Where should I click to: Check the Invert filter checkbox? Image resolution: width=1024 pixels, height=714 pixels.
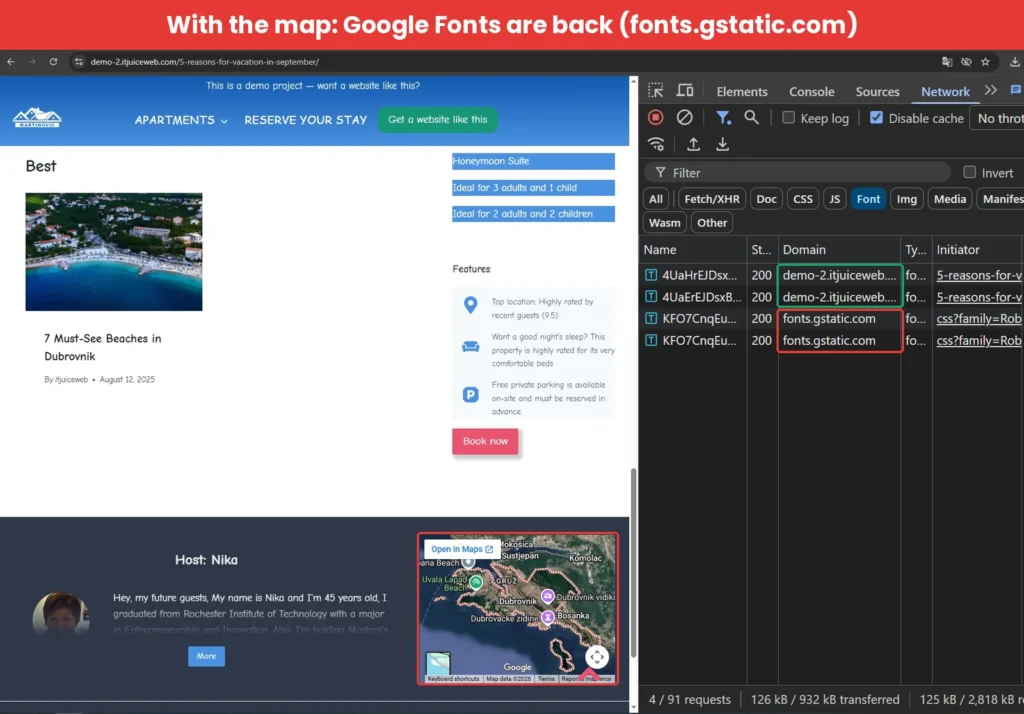tap(969, 172)
